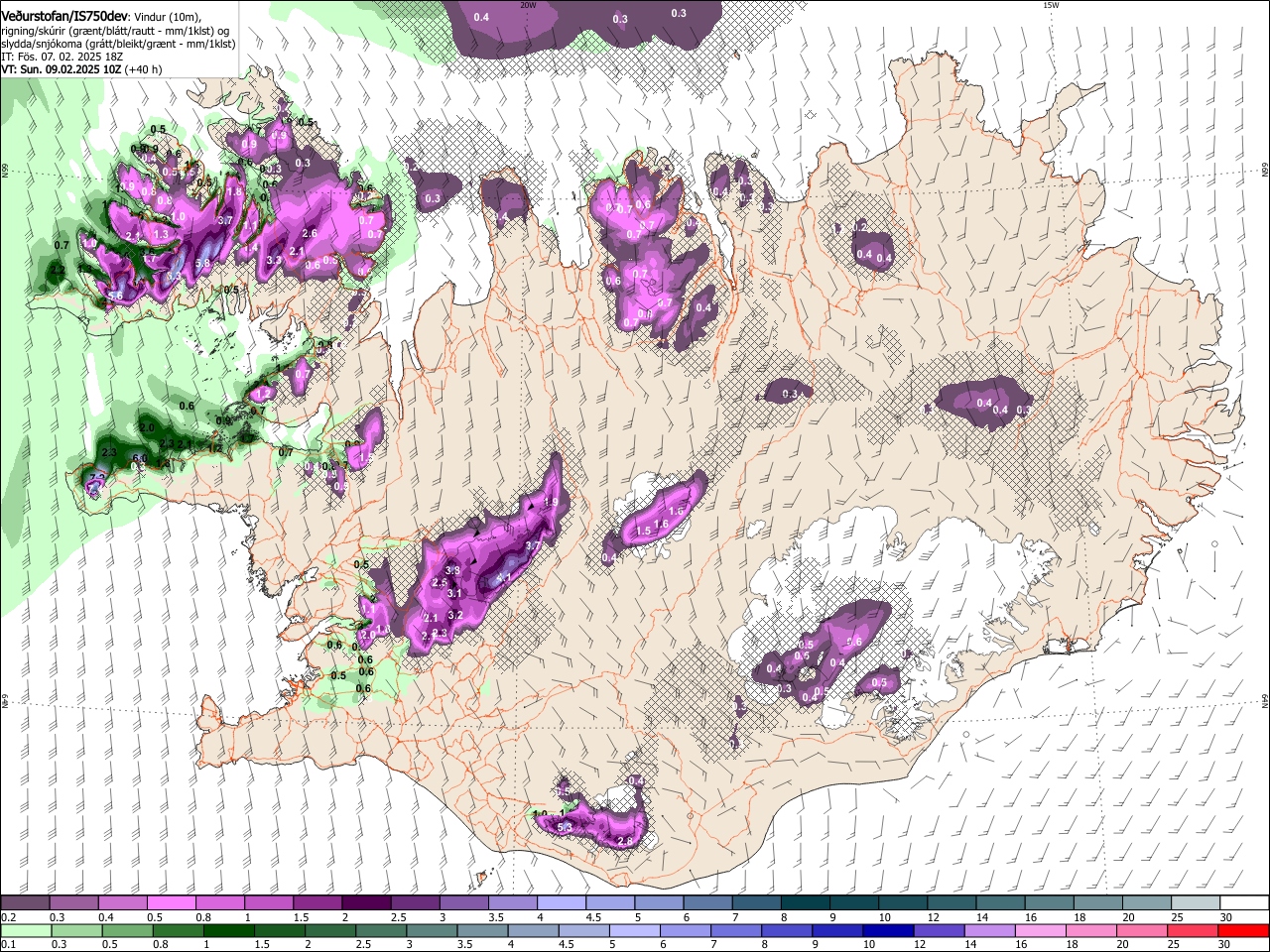Pick rain swatch between 3 and 3.5
Viewport: 1270px width, 952px height.
coord(431,931)
